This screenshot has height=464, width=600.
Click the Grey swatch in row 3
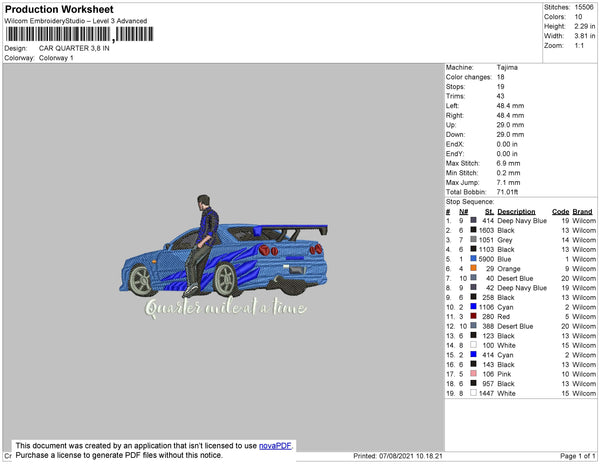pos(473,239)
